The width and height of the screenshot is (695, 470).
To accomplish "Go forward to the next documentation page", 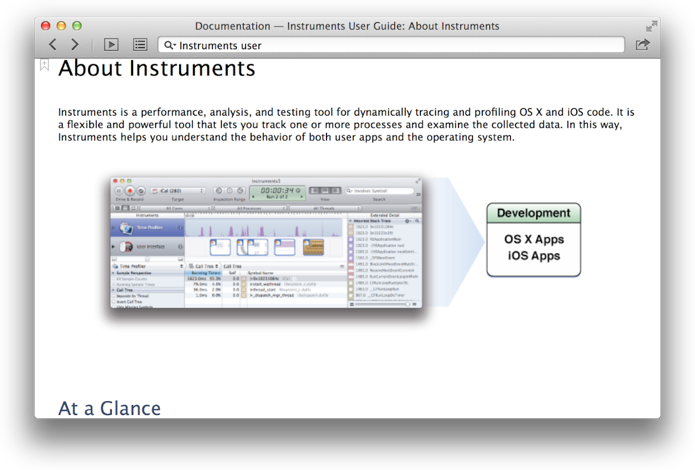I will (x=75, y=44).
